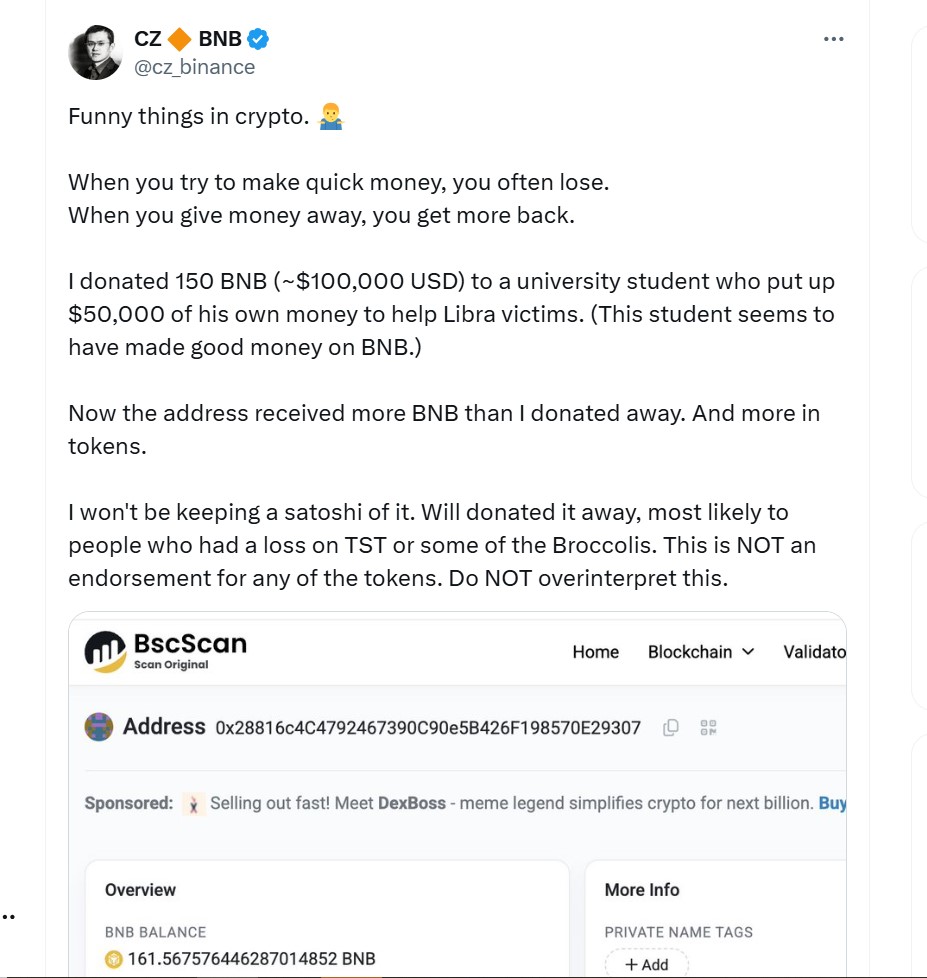927x978 pixels.
Task: Show the address QR code
Action: [x=709, y=727]
